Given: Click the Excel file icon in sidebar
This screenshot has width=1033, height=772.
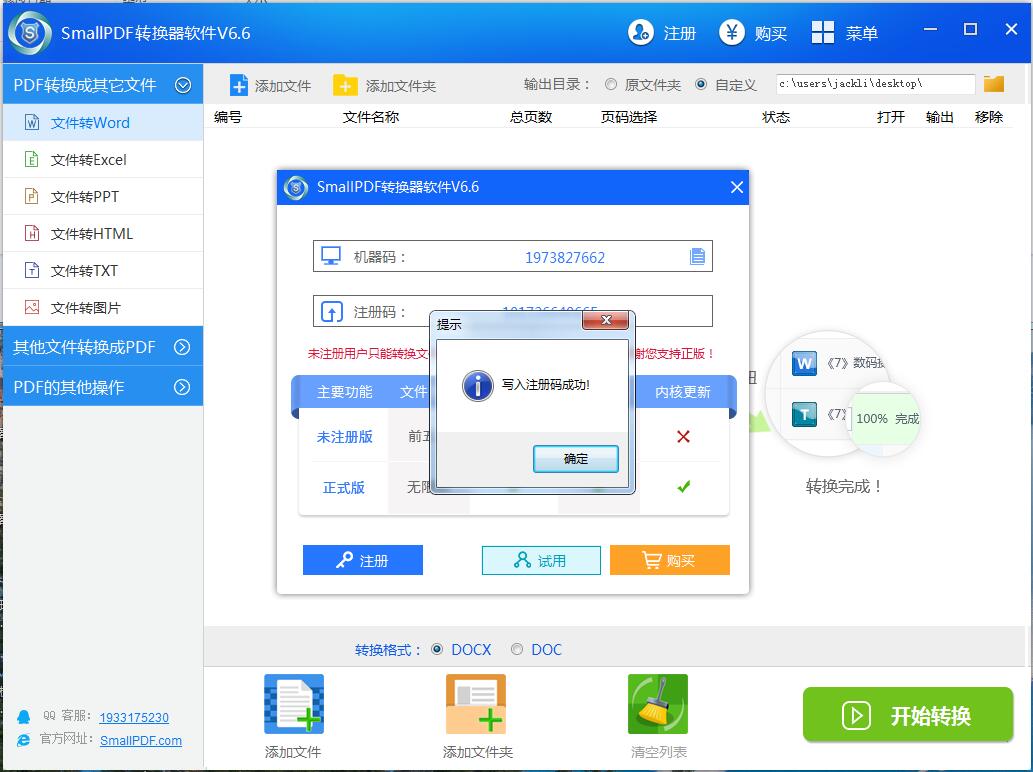Looking at the screenshot, I should coord(32,159).
